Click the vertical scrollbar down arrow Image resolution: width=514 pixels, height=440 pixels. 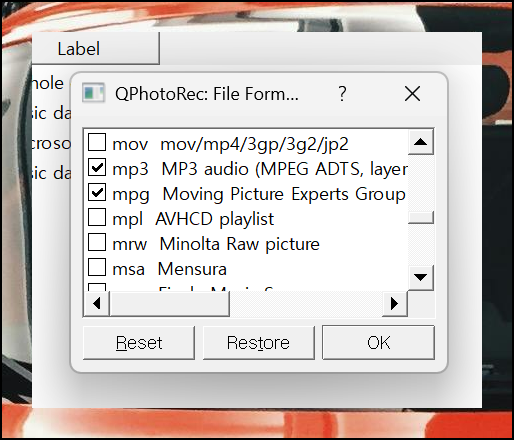click(421, 277)
